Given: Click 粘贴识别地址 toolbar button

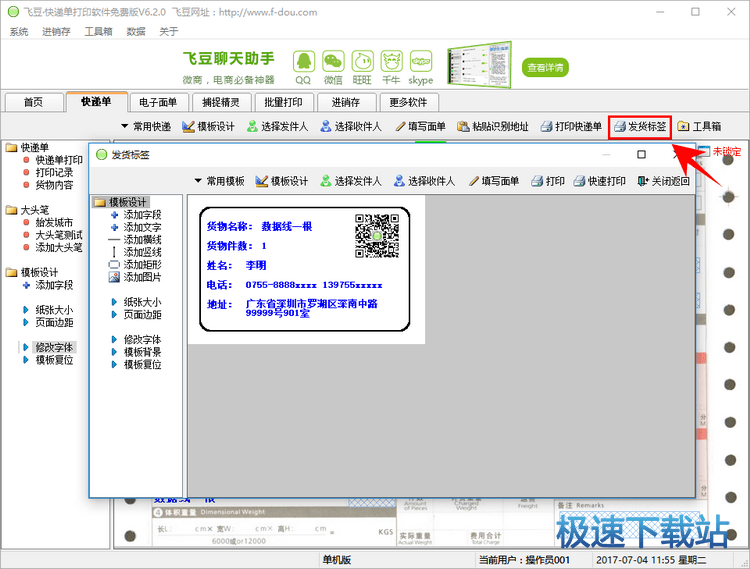Looking at the screenshot, I should [x=493, y=126].
